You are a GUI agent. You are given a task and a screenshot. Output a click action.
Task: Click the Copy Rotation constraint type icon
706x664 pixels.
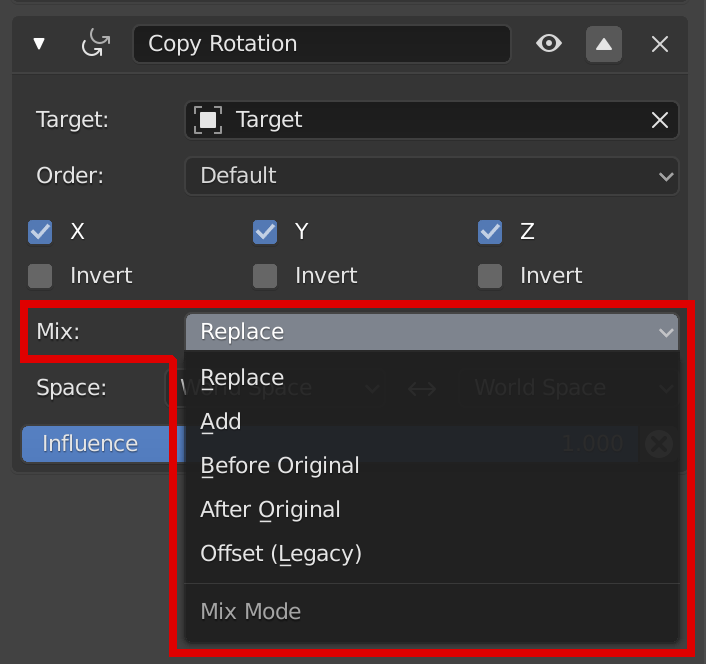click(x=95, y=43)
